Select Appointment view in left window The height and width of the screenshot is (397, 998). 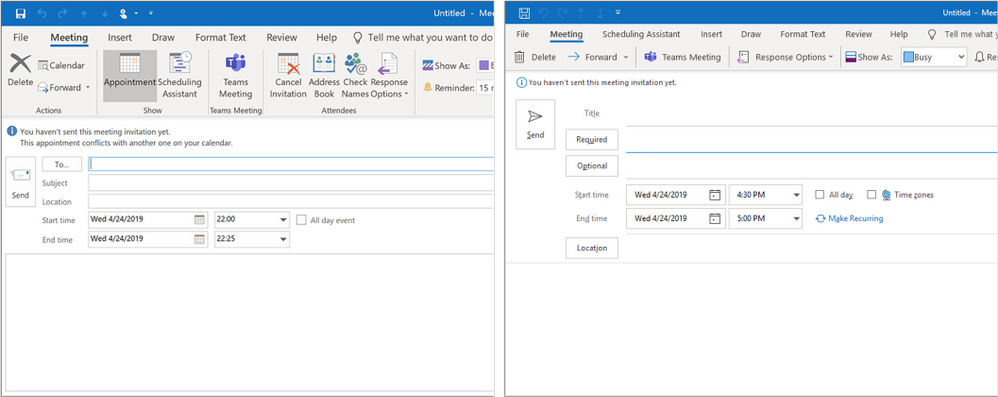(x=130, y=76)
